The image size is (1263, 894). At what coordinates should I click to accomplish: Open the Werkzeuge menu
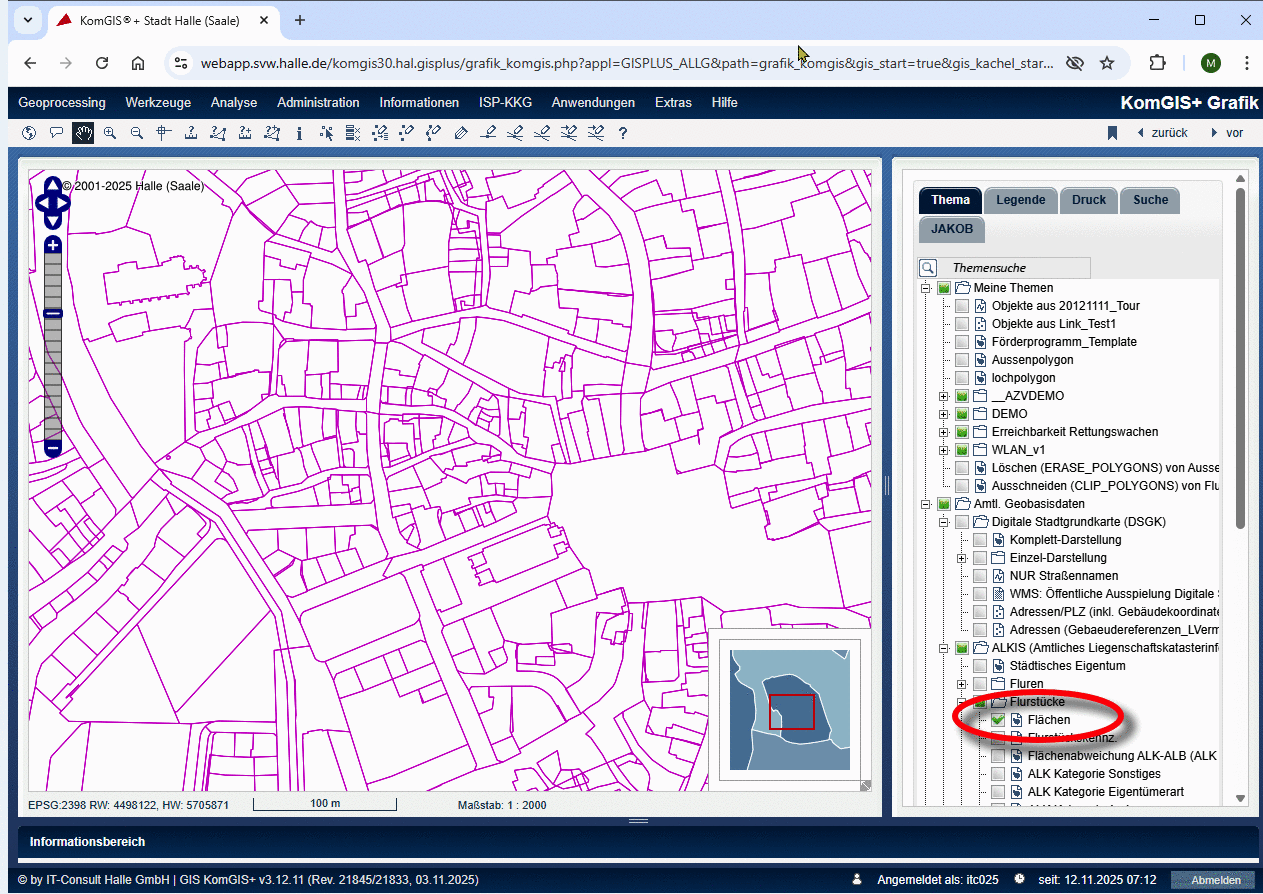click(158, 103)
